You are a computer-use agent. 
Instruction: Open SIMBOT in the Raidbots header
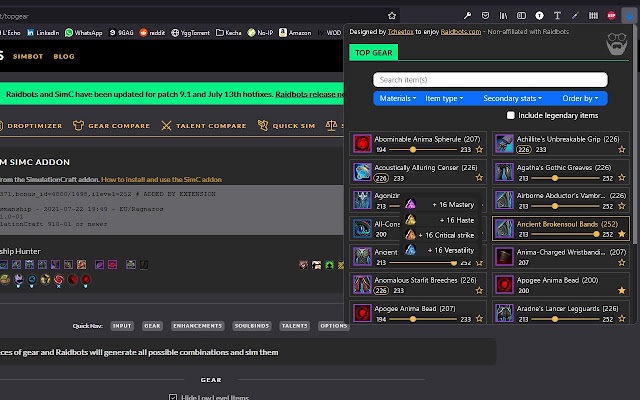click(x=28, y=56)
